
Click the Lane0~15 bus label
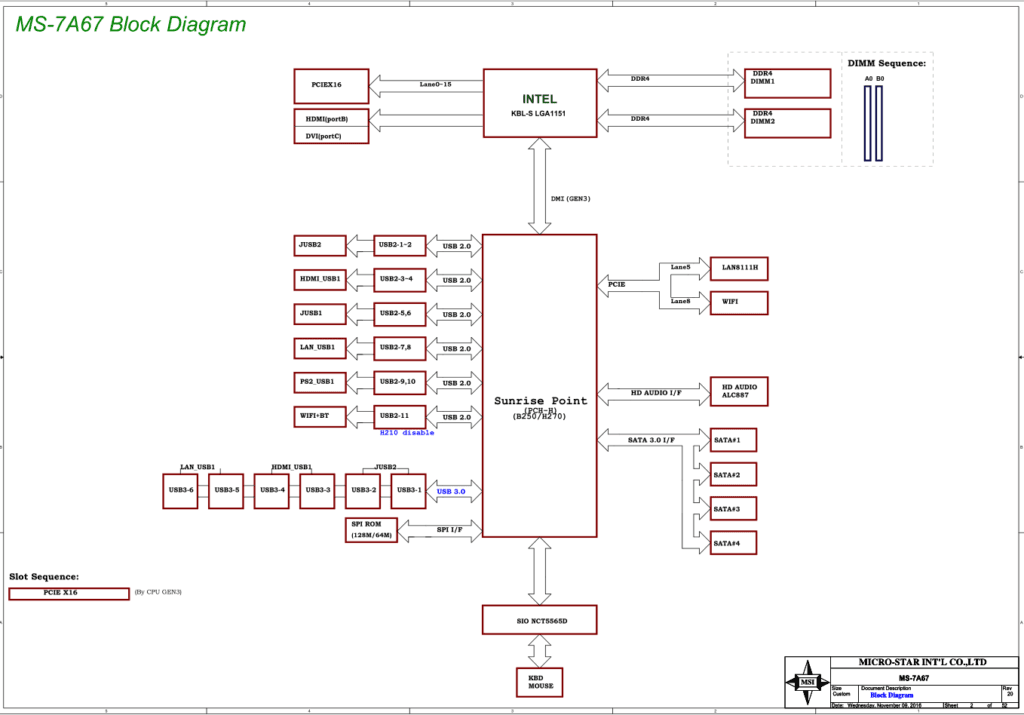pyautogui.click(x=435, y=84)
